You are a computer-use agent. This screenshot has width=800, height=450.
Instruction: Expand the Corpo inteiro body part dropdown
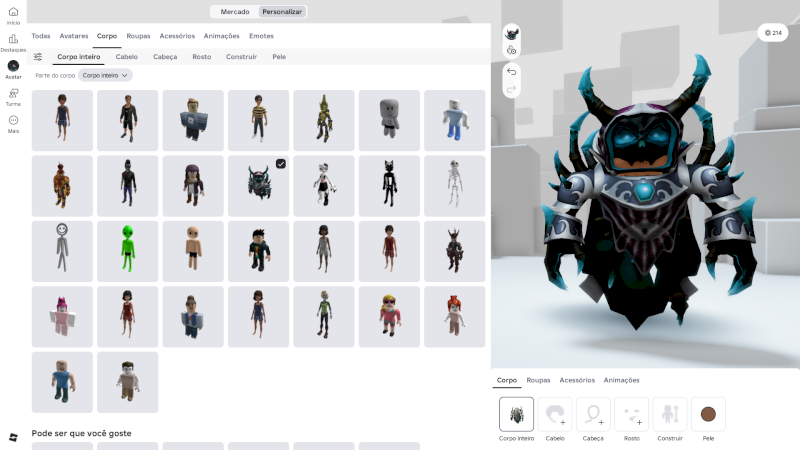click(105, 76)
